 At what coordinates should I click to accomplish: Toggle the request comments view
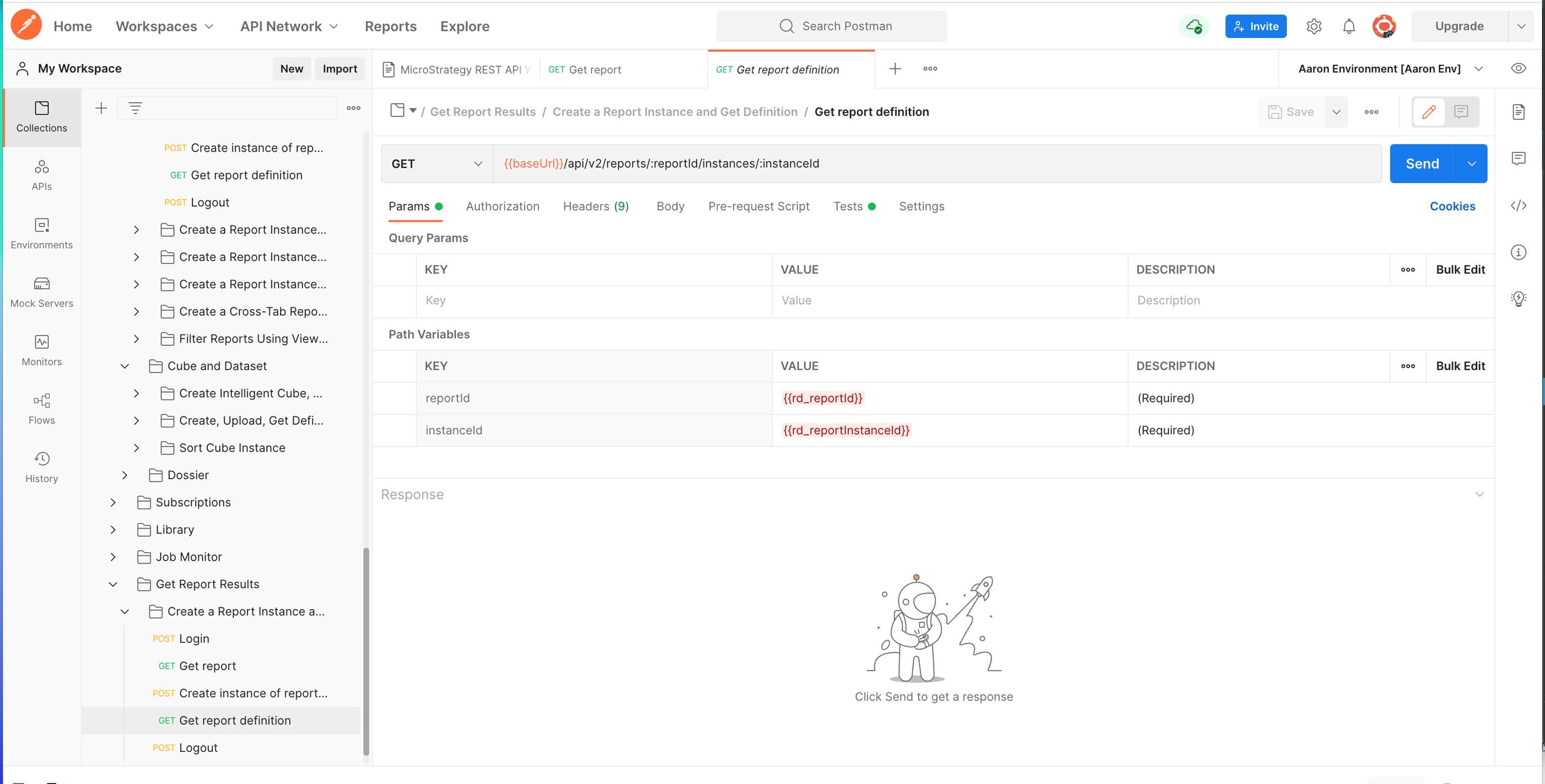pyautogui.click(x=1461, y=112)
